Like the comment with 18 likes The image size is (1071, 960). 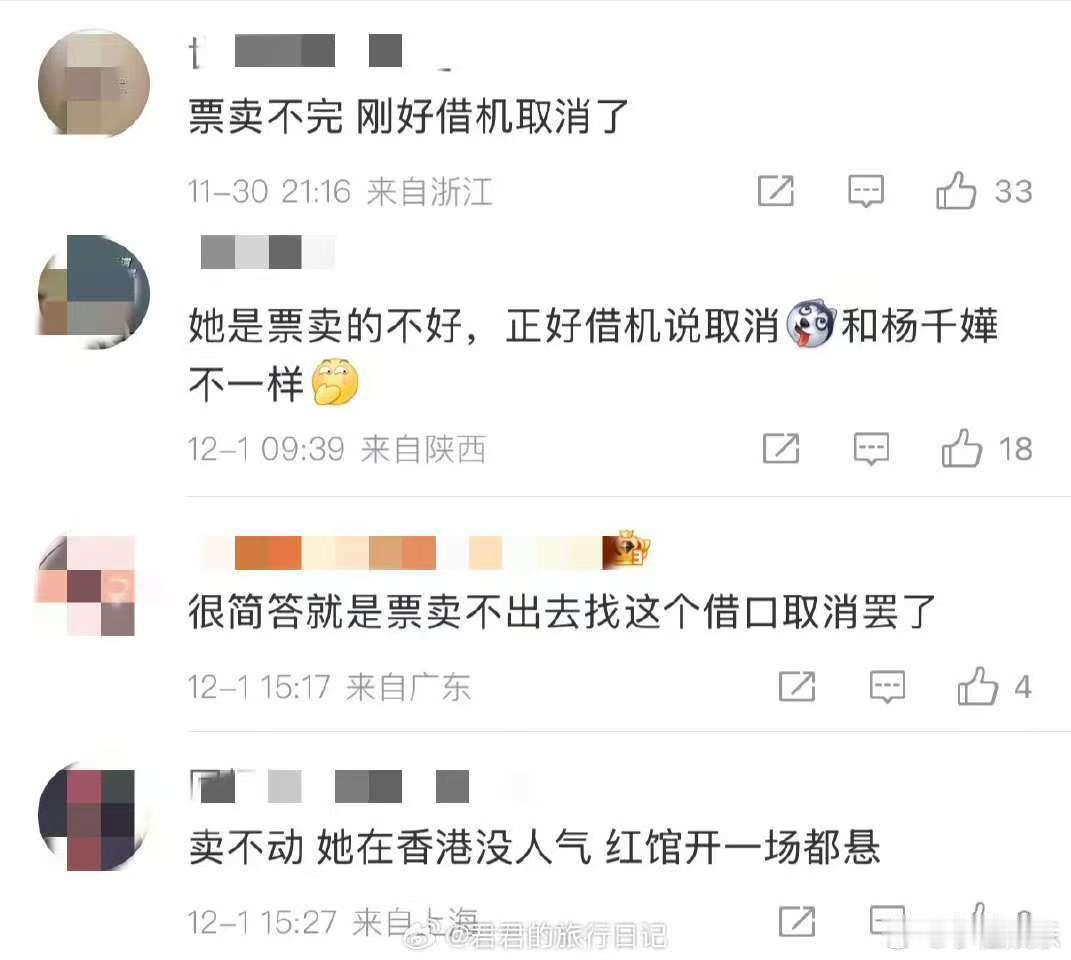pyautogui.click(x=962, y=448)
